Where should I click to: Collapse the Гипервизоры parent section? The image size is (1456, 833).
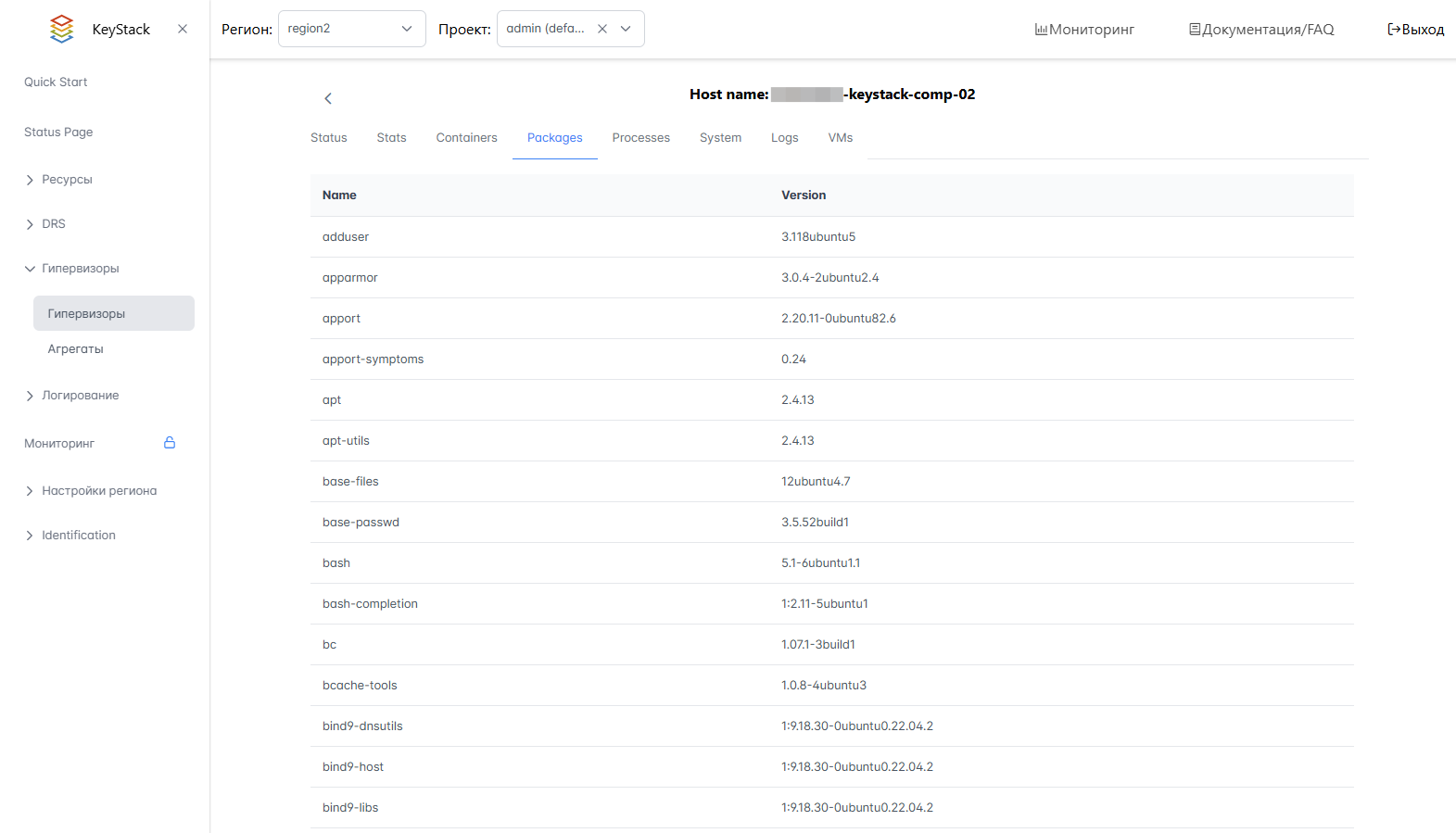80,269
